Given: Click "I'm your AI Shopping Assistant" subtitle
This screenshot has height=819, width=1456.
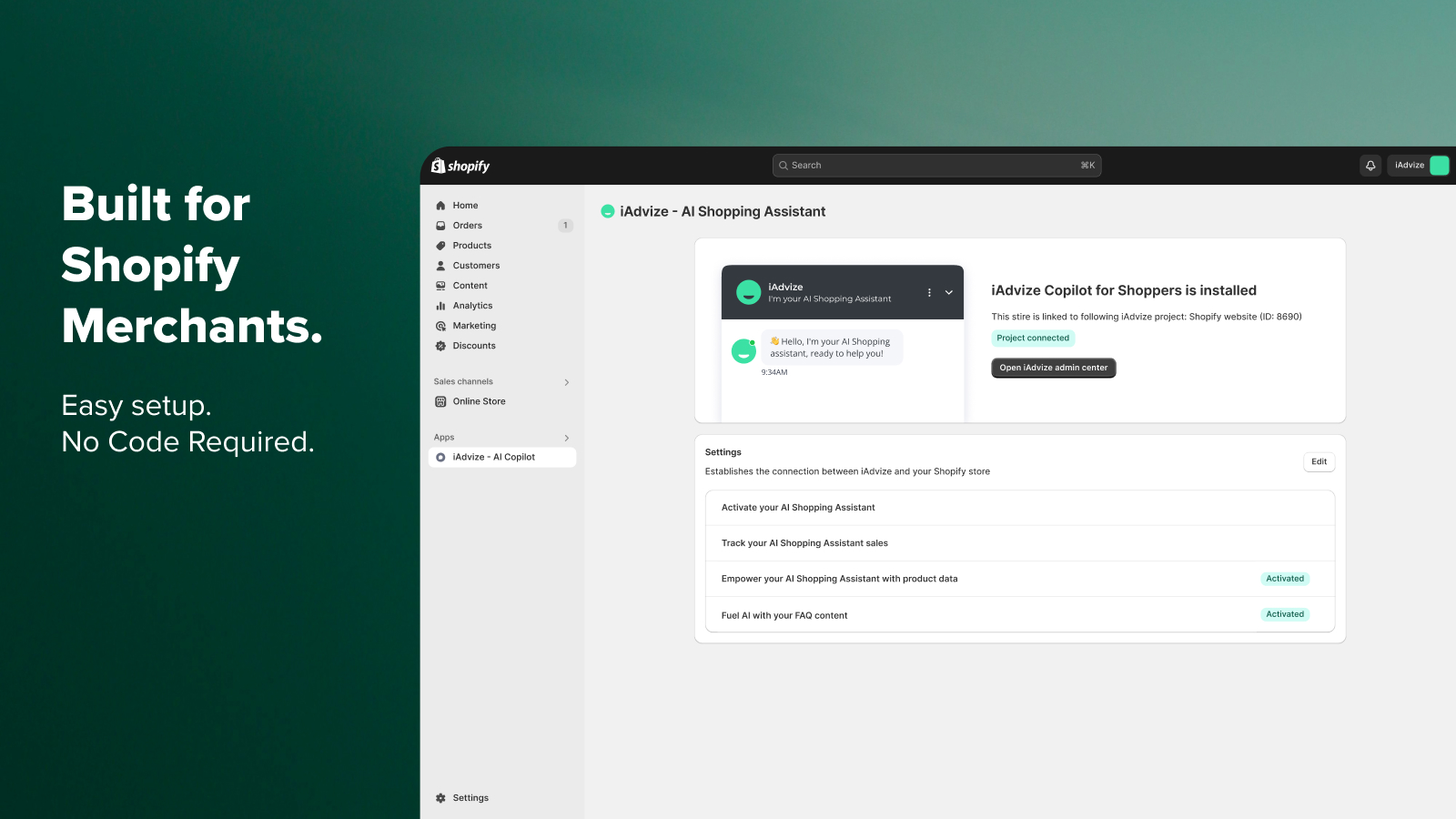Looking at the screenshot, I should point(830,299).
